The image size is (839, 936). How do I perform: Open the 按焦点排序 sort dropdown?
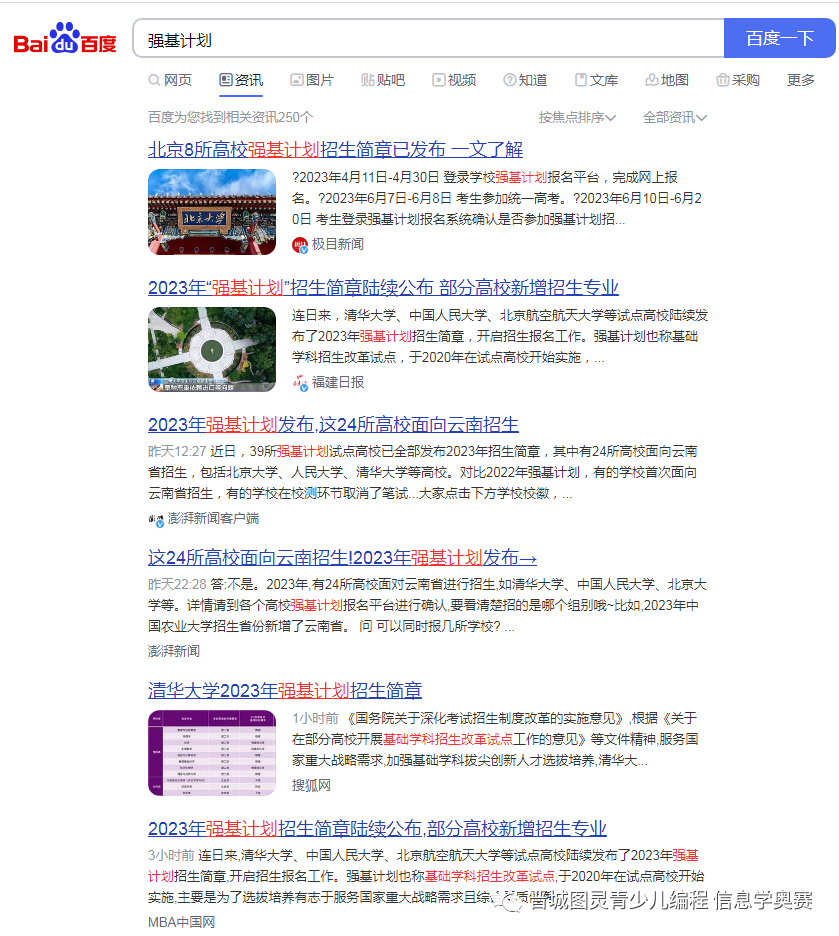pyautogui.click(x=577, y=118)
